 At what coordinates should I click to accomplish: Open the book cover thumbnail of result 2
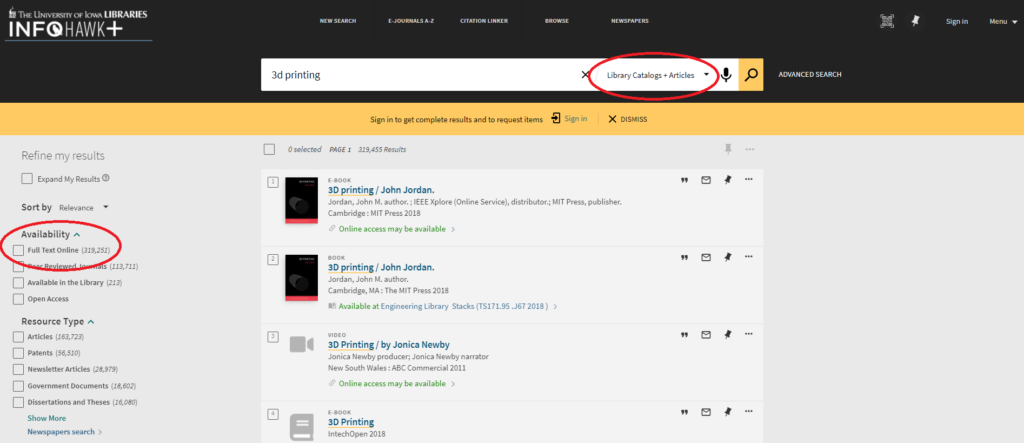coord(302,278)
